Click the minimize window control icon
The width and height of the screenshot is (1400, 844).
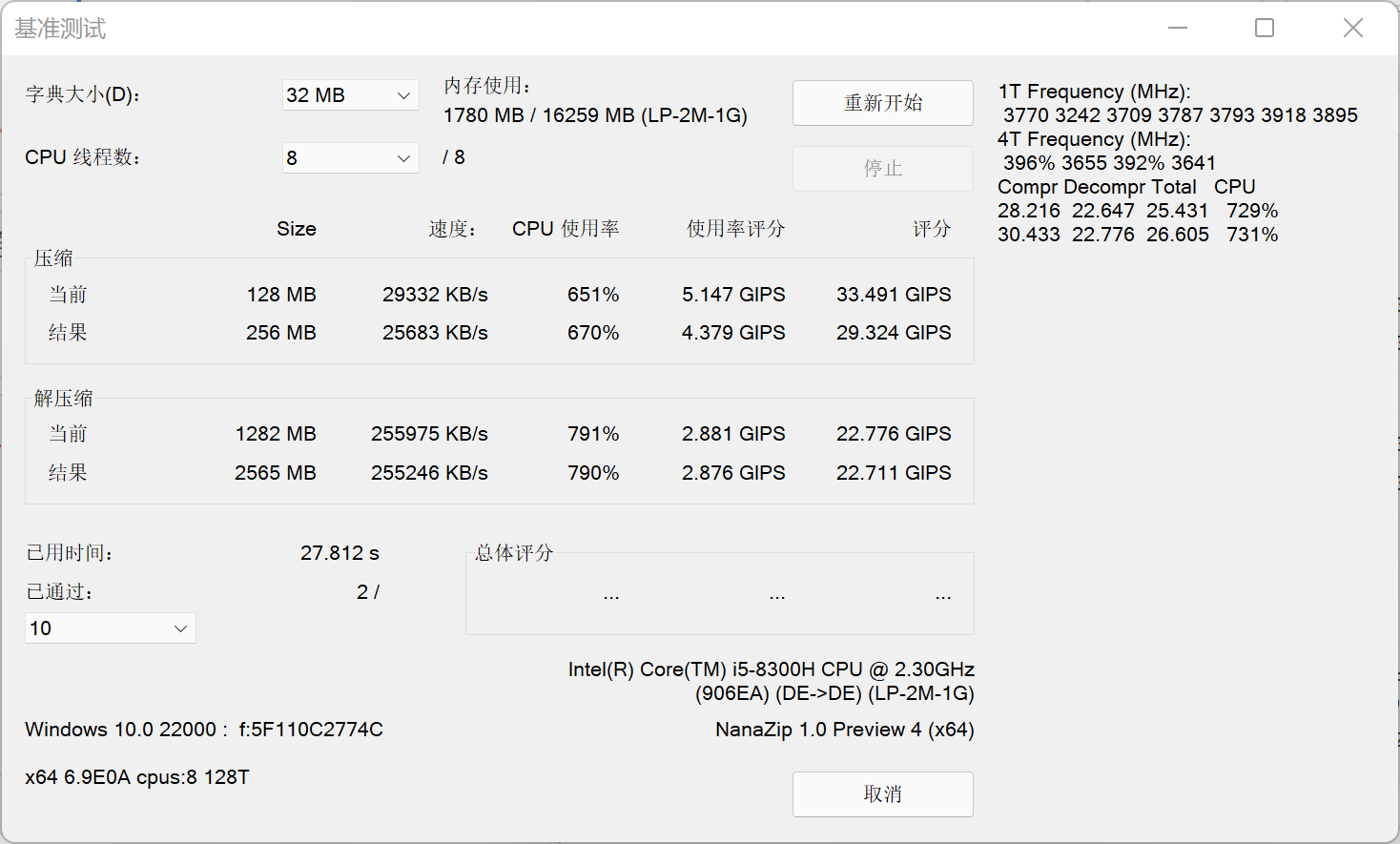pyautogui.click(x=1178, y=28)
